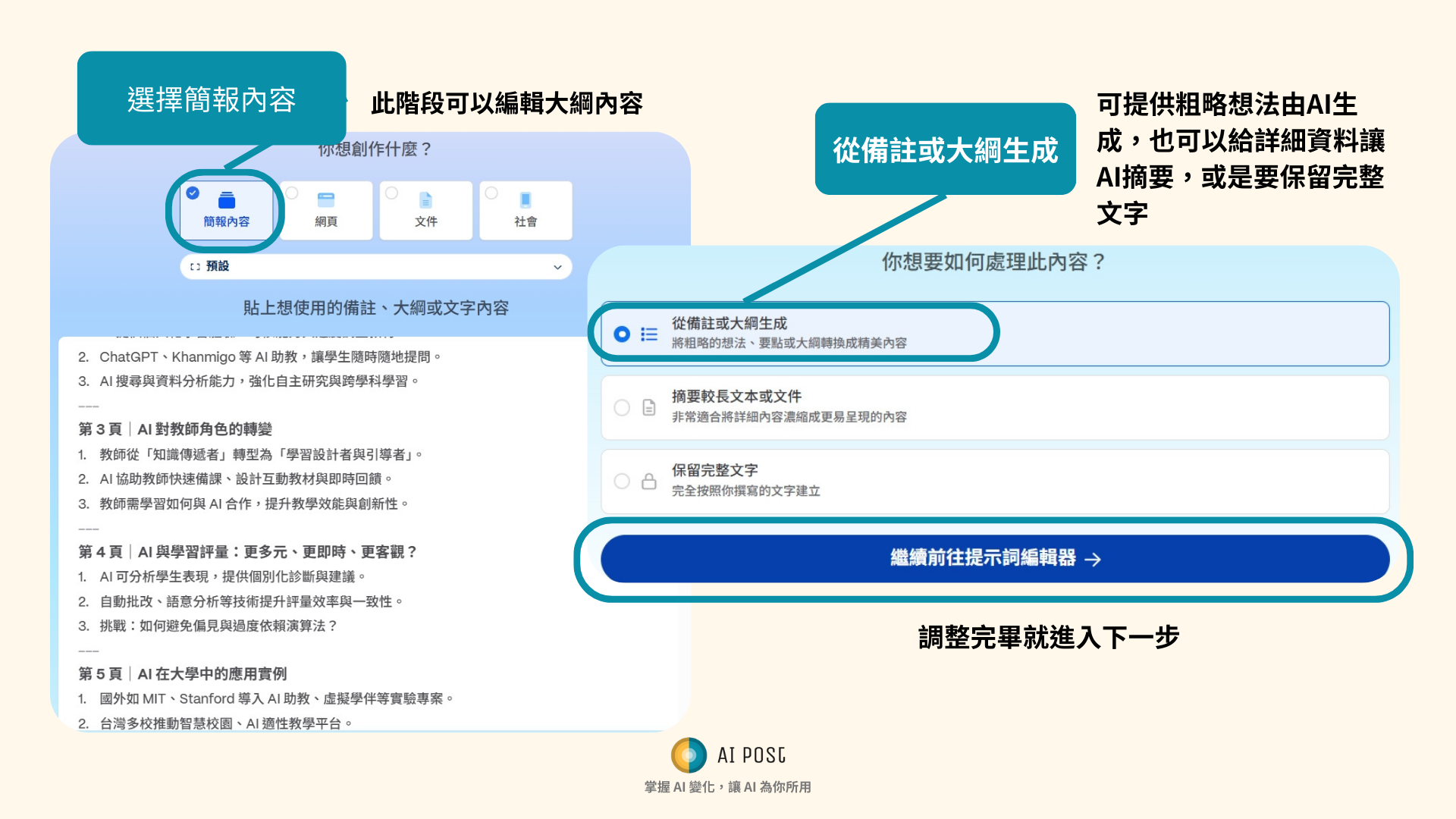
Task: Click the 社會 social mobile icon
Action: coord(526,200)
